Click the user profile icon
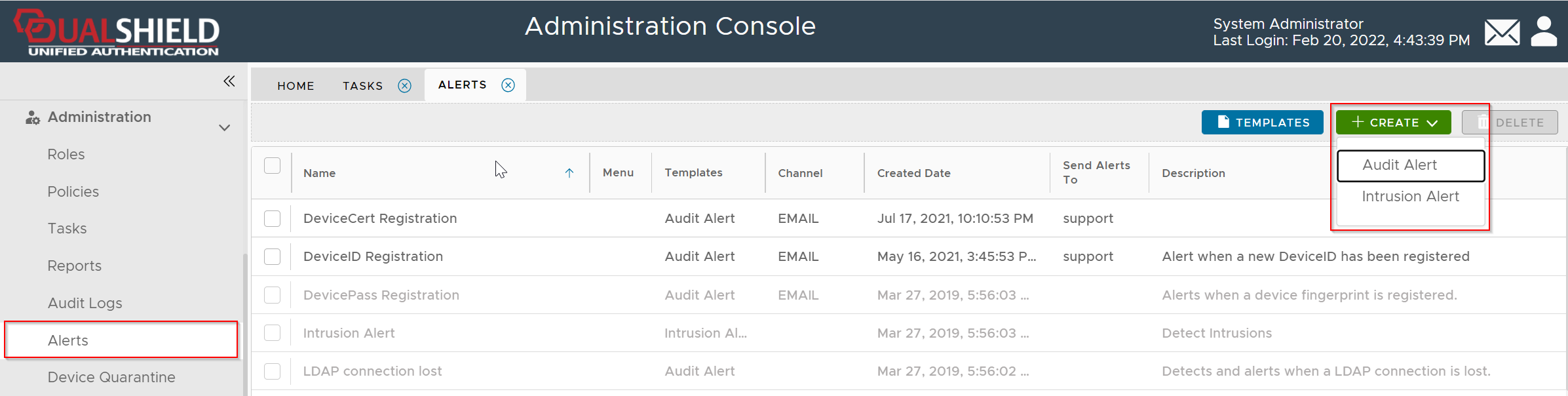Screen dimensions: 1568x396 [1544, 31]
